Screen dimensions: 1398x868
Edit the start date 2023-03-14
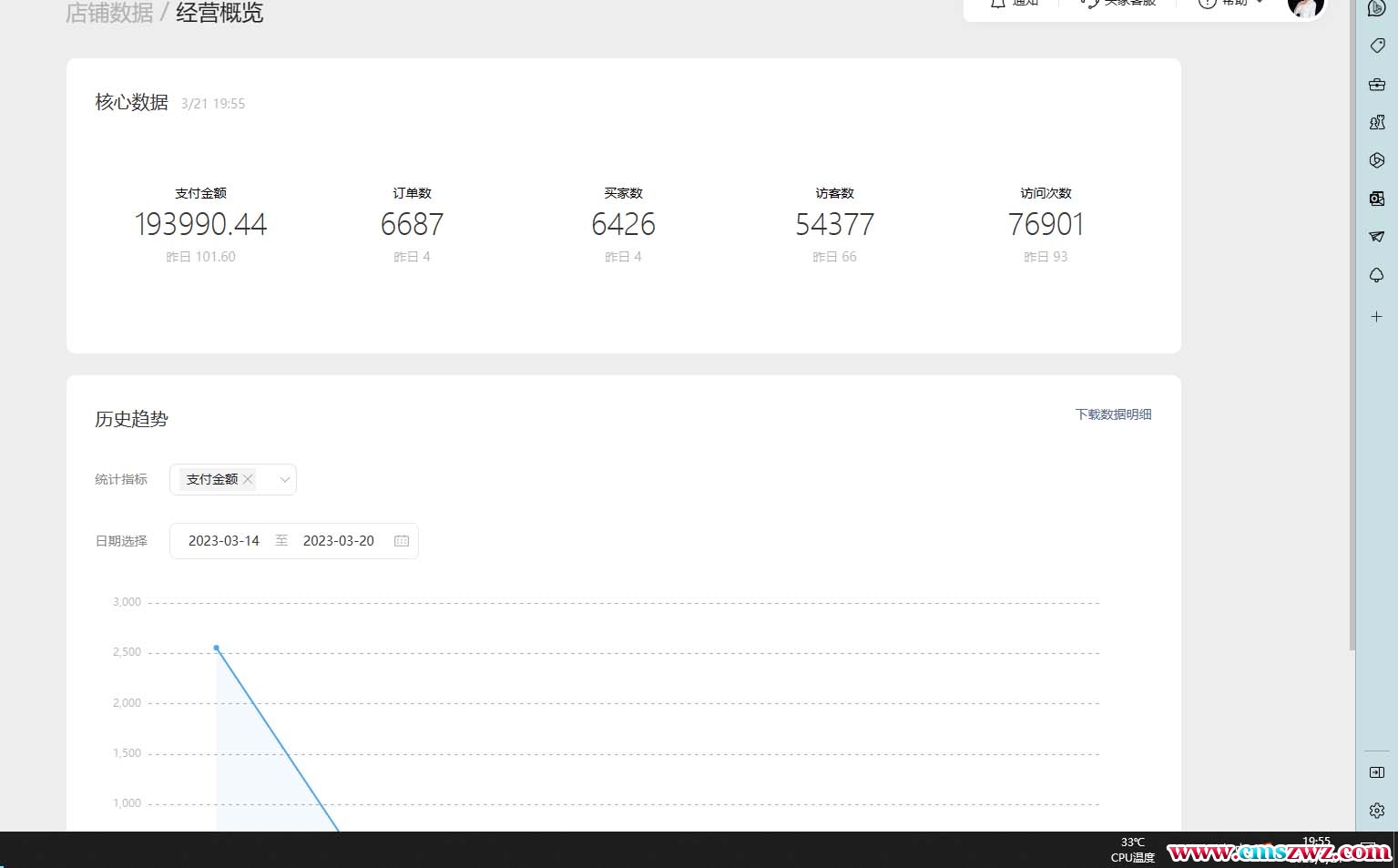click(x=224, y=541)
